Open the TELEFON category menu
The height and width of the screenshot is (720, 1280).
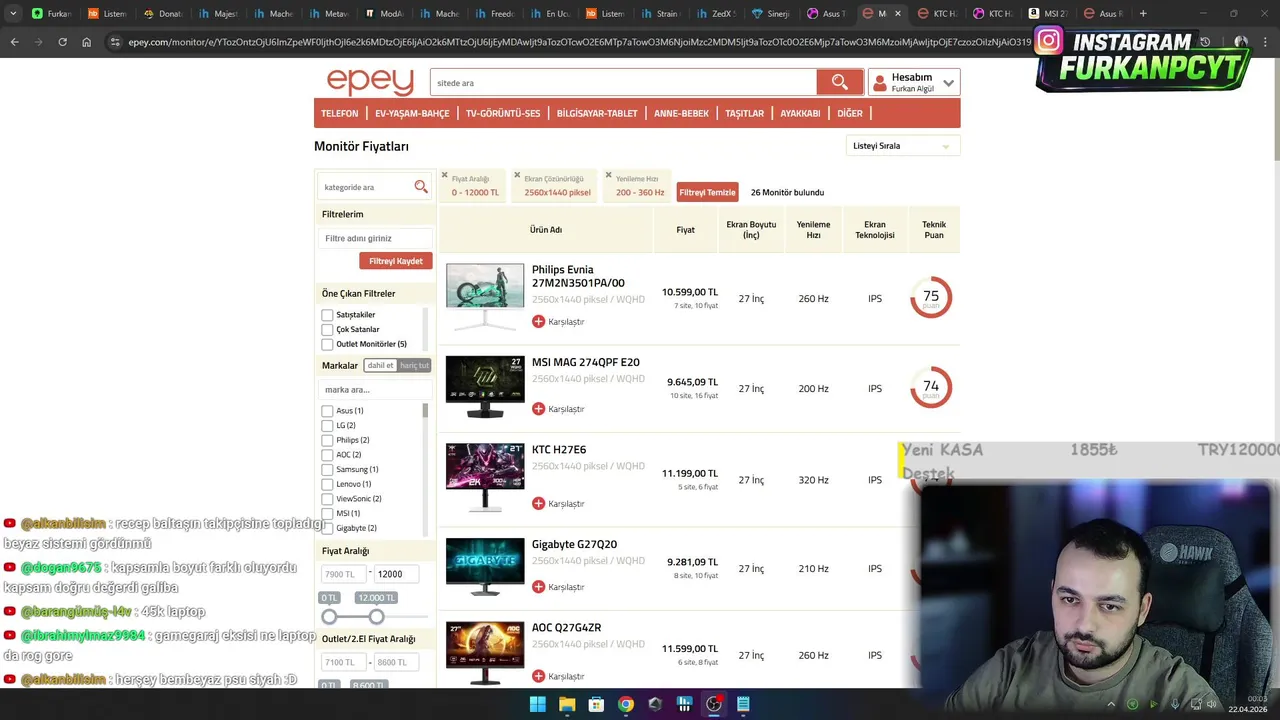coord(340,113)
